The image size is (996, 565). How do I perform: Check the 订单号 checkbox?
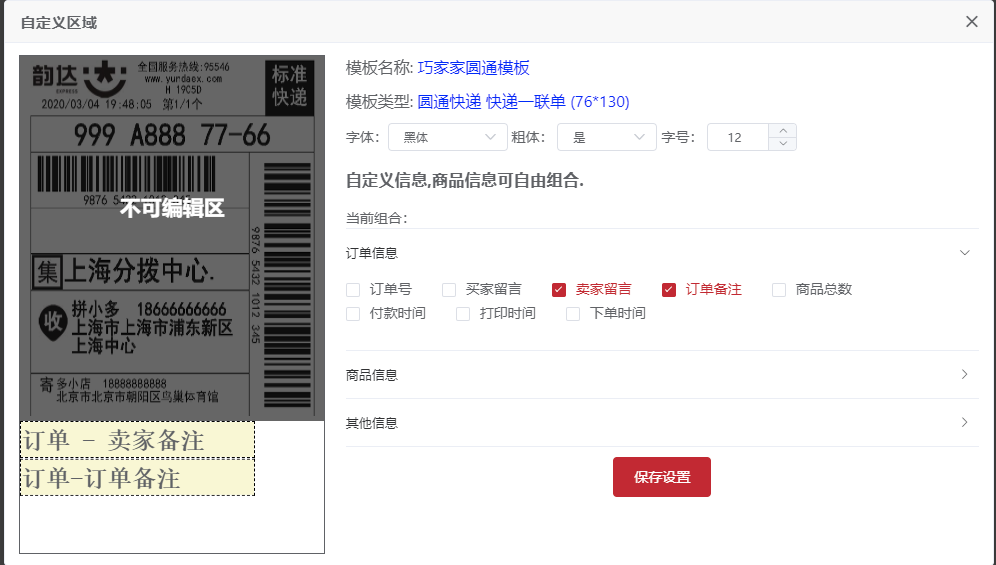coord(353,290)
